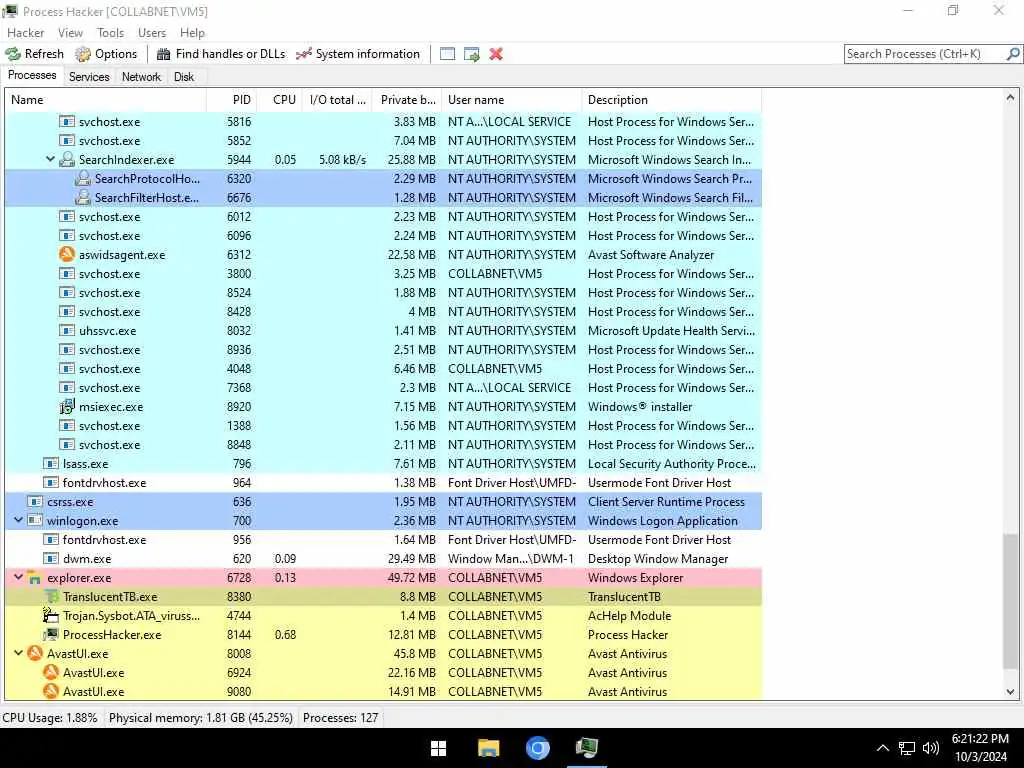The height and width of the screenshot is (768, 1024).
Task: Switch to the Network tab
Action: 141,77
